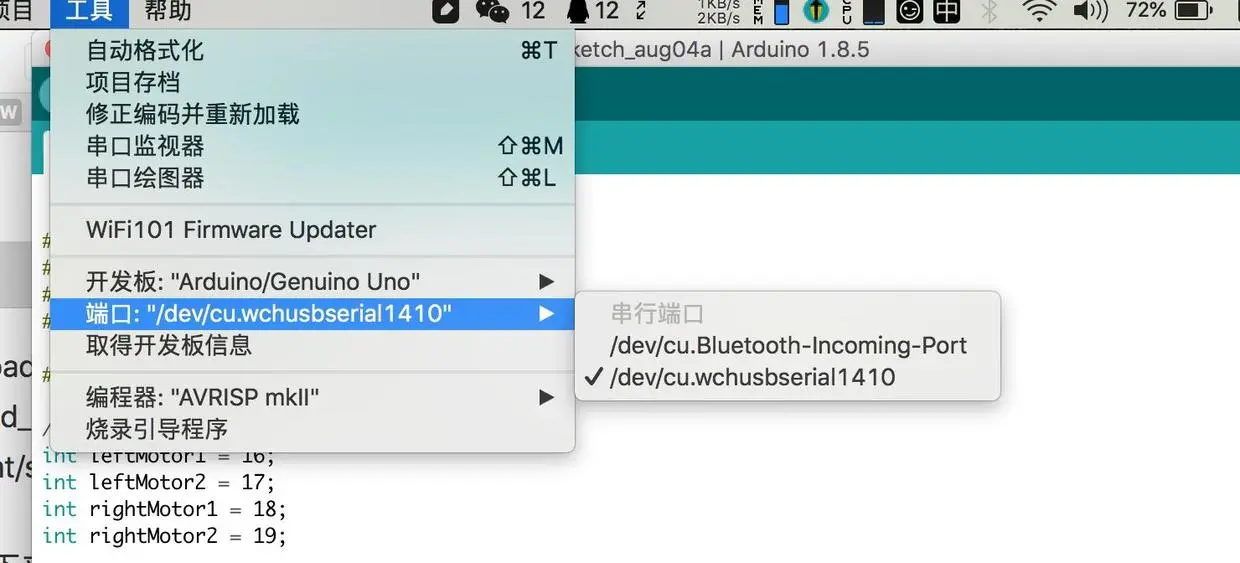Viewport: 1240px width, 563px height.
Task: Expand the 端口 wchusbserial1410 submenu
Action: (312, 314)
